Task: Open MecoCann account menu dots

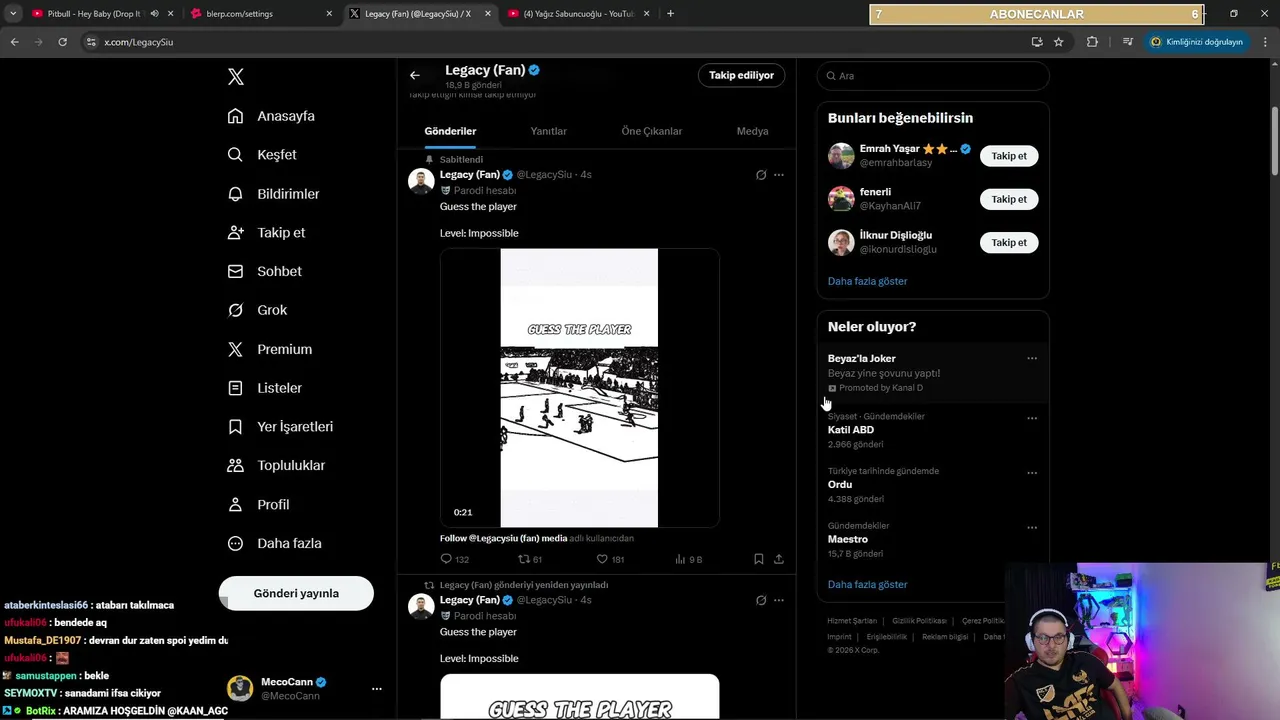Action: click(377, 688)
